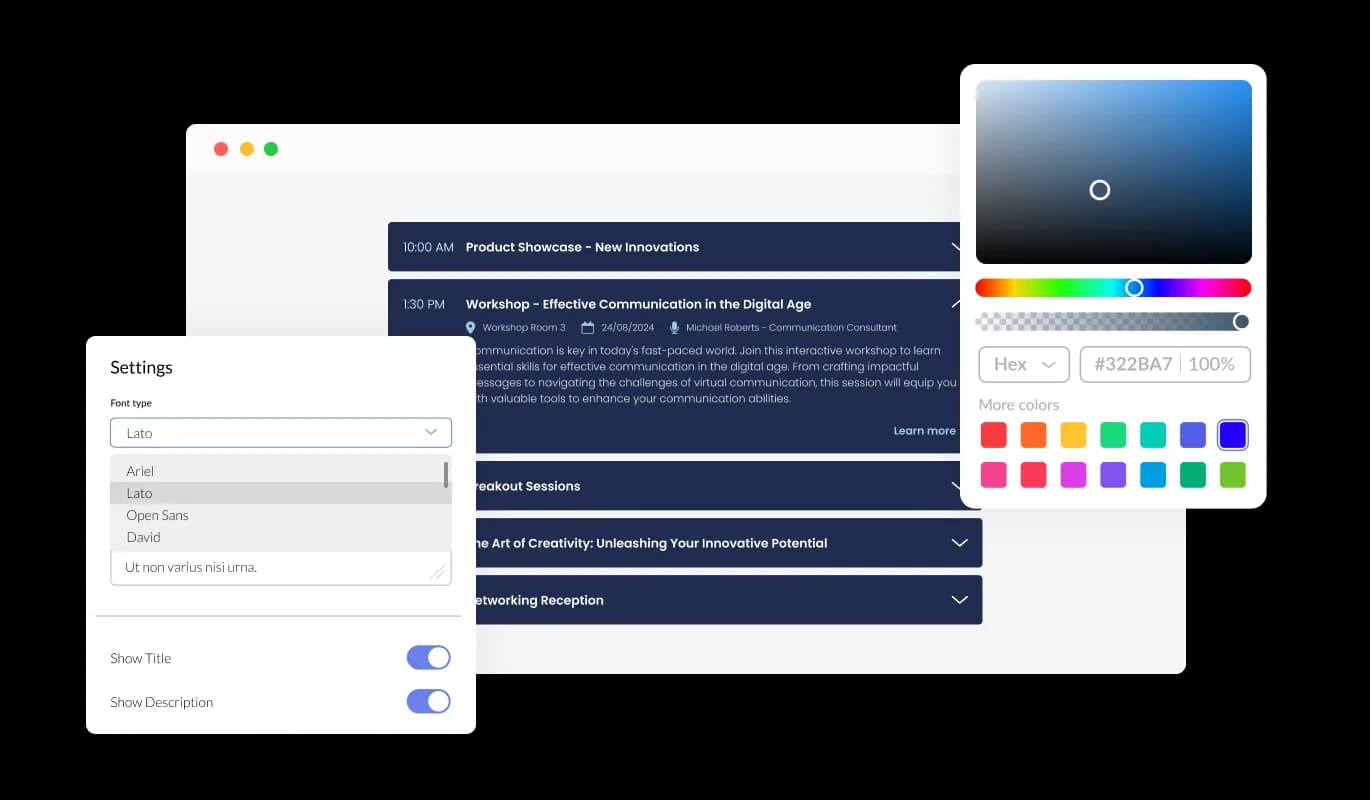This screenshot has width=1370, height=800.
Task: Choose the David font option
Action: (x=144, y=537)
